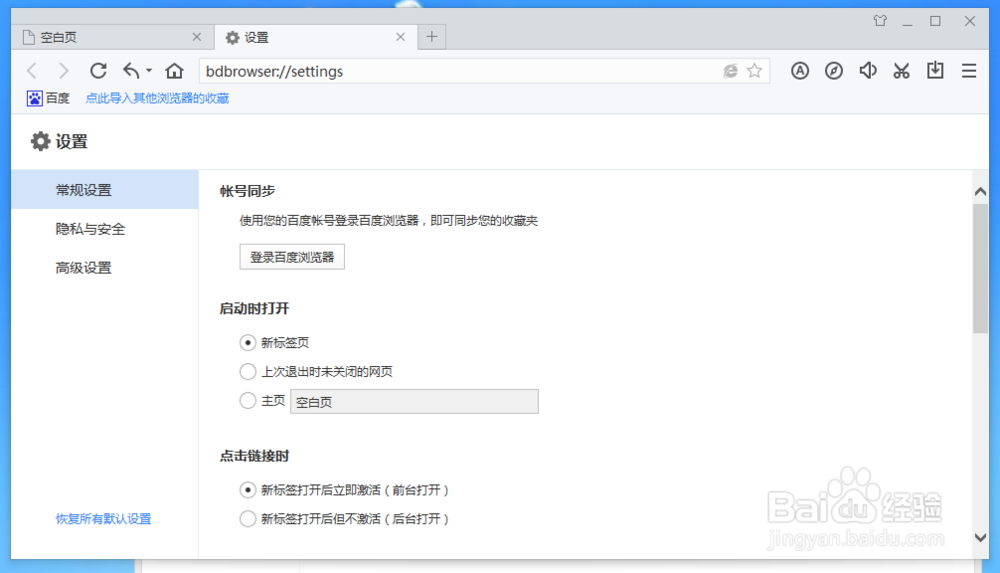
Task: Select 上次退出时未关闭的网页 radio
Action: pyautogui.click(x=247, y=371)
